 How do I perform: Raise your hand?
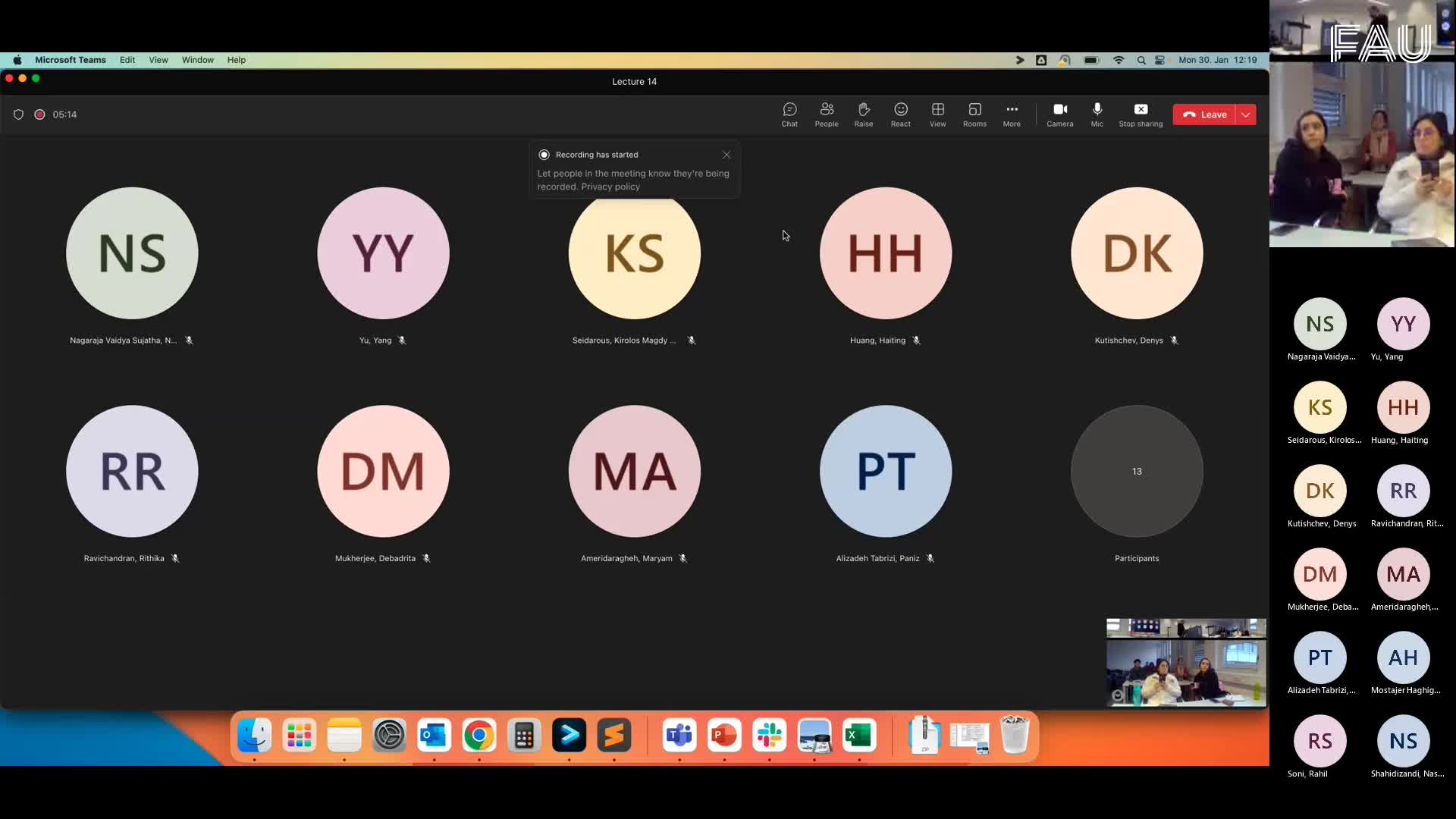(x=864, y=114)
